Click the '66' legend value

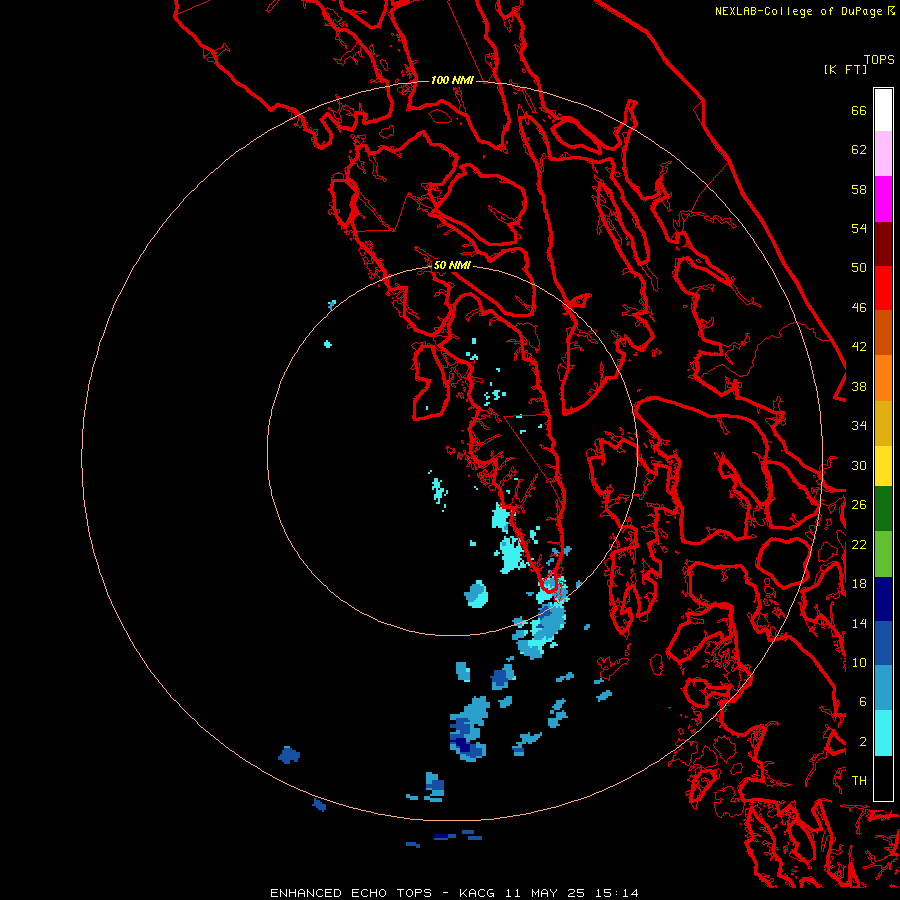tap(859, 110)
